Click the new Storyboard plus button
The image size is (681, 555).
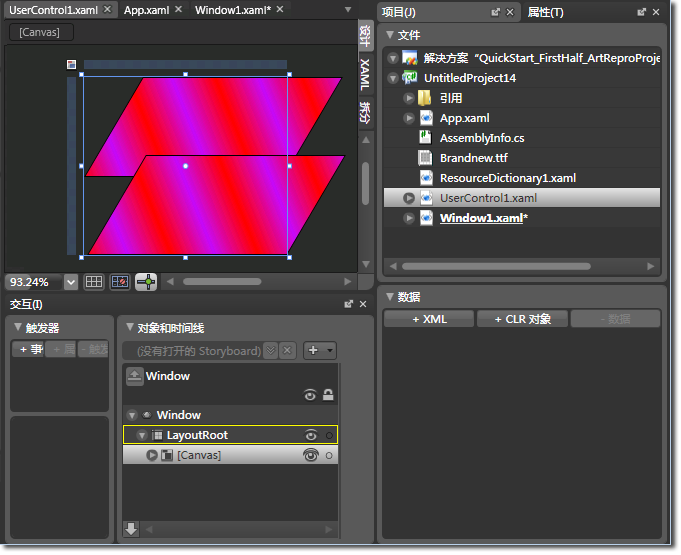click(x=313, y=350)
